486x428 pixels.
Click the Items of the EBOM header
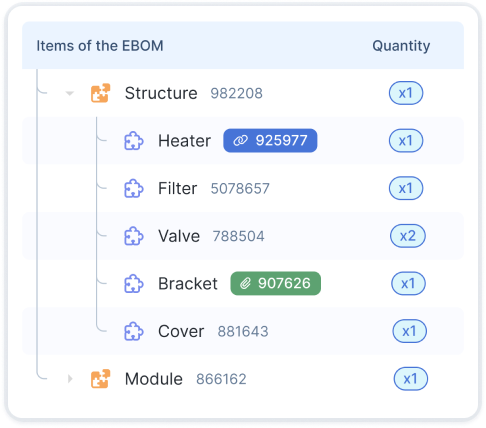tap(100, 46)
